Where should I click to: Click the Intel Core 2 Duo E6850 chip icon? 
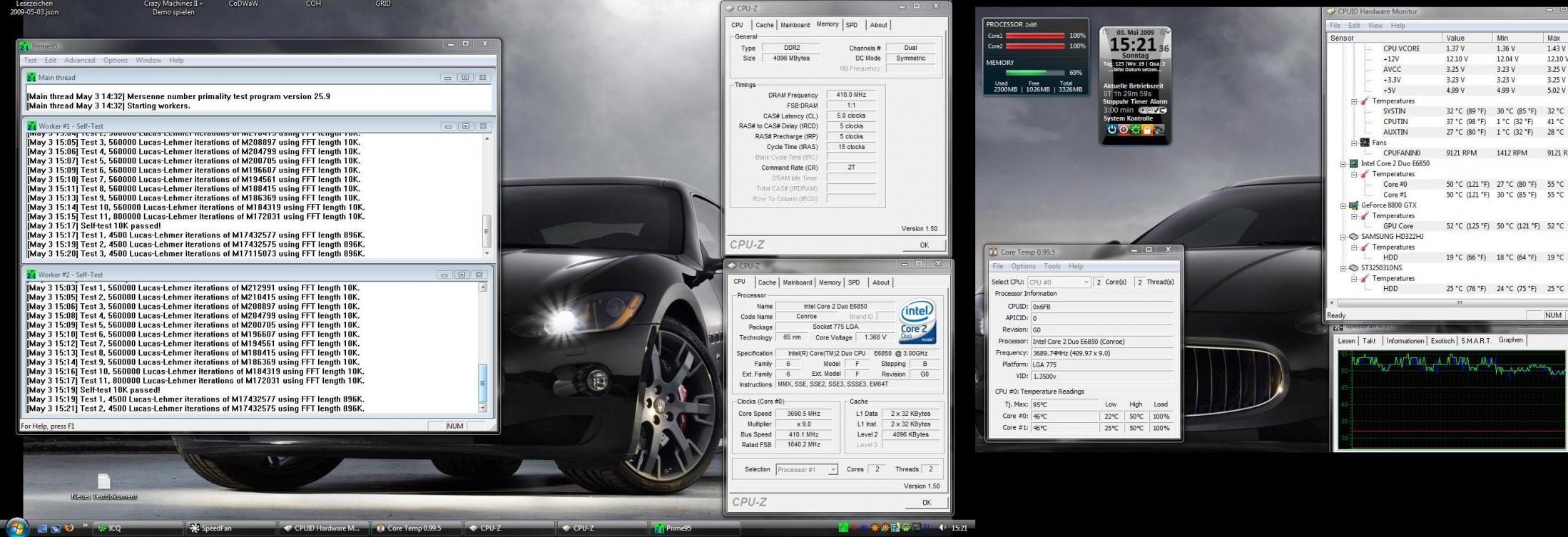point(1353,163)
